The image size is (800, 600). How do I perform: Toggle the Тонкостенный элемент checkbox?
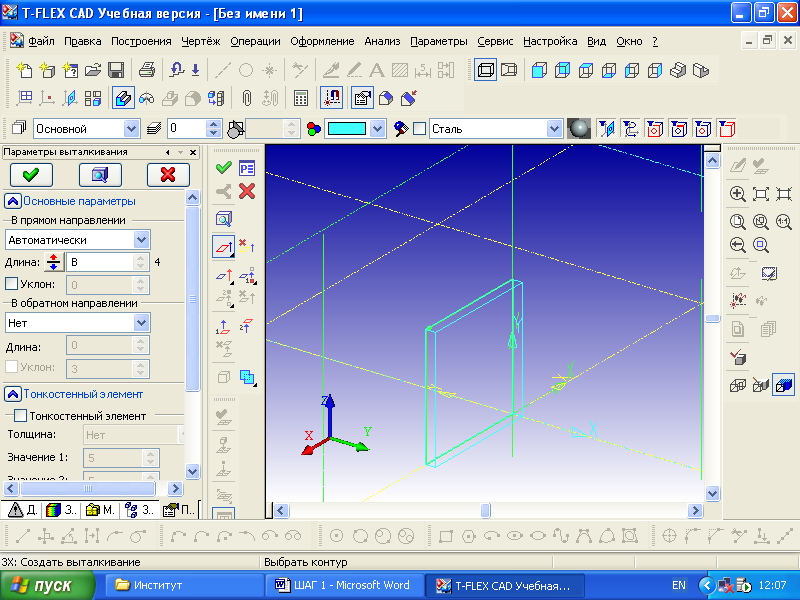(20, 416)
